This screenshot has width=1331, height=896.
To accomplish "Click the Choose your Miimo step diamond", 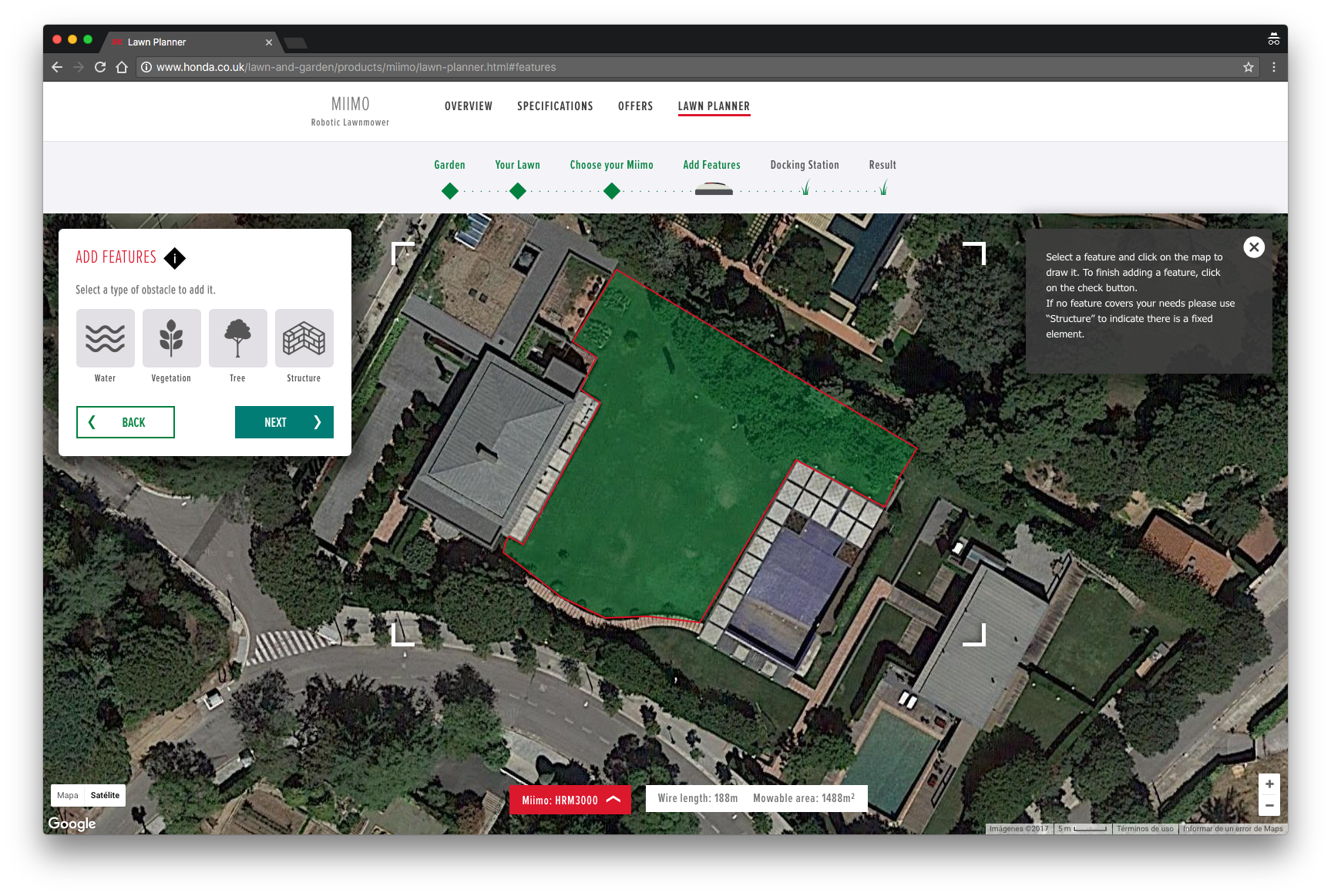I will (612, 191).
